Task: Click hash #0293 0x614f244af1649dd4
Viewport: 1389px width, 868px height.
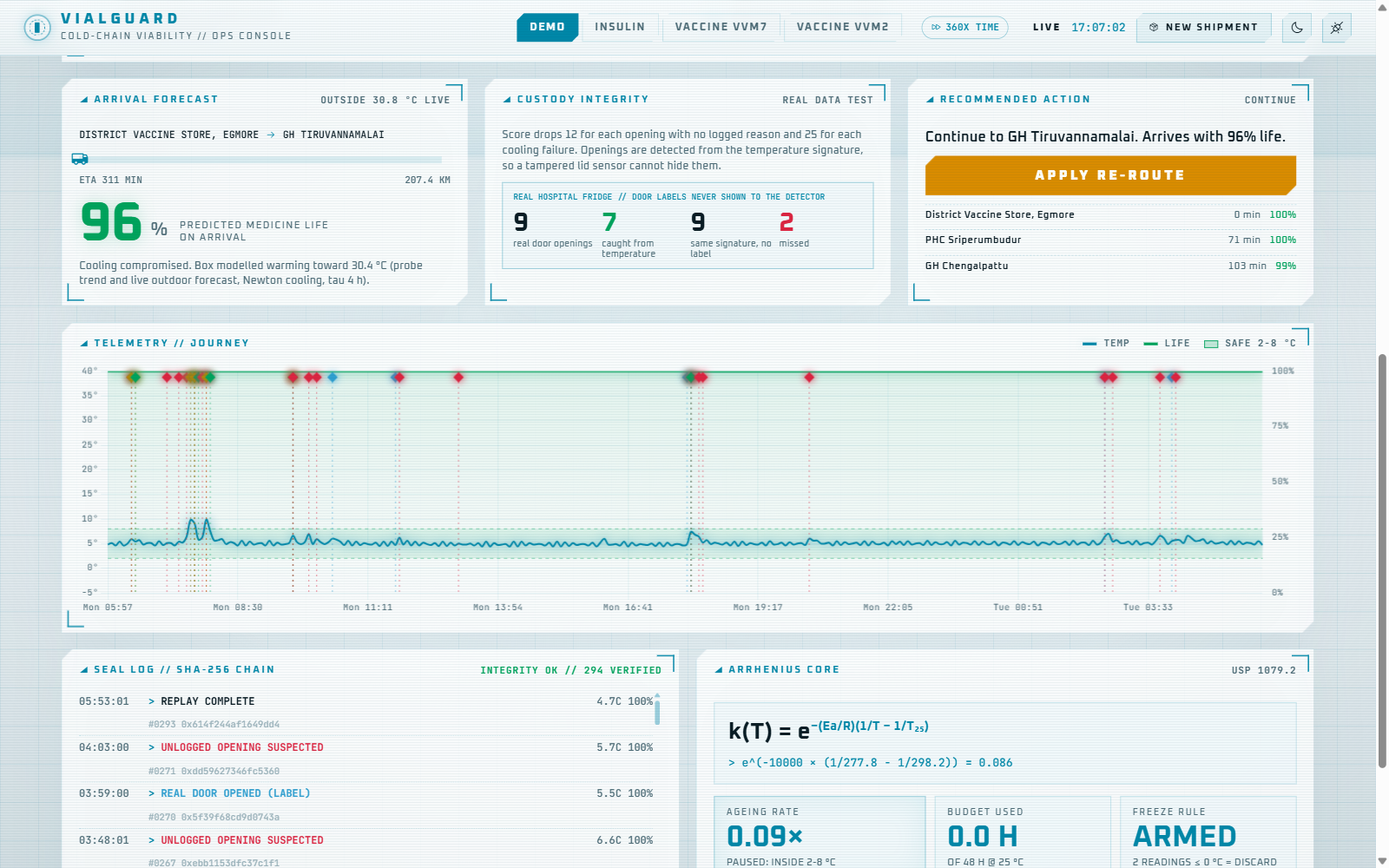Action: pos(214,724)
